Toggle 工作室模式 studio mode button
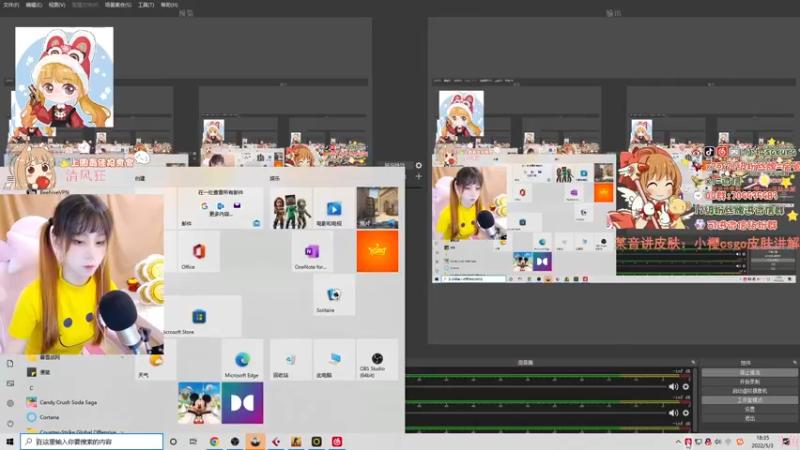The width and height of the screenshot is (800, 450). tap(749, 400)
